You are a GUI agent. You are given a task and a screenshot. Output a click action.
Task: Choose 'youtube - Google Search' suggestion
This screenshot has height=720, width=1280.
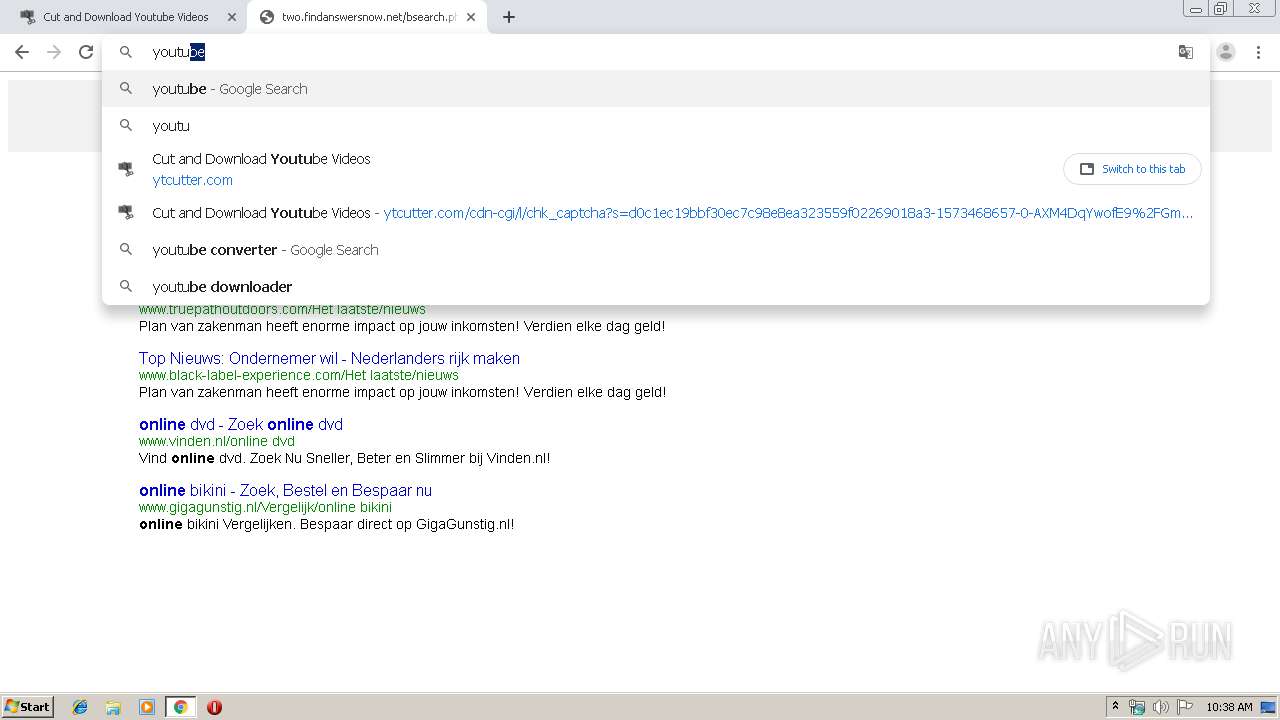[x=656, y=89]
